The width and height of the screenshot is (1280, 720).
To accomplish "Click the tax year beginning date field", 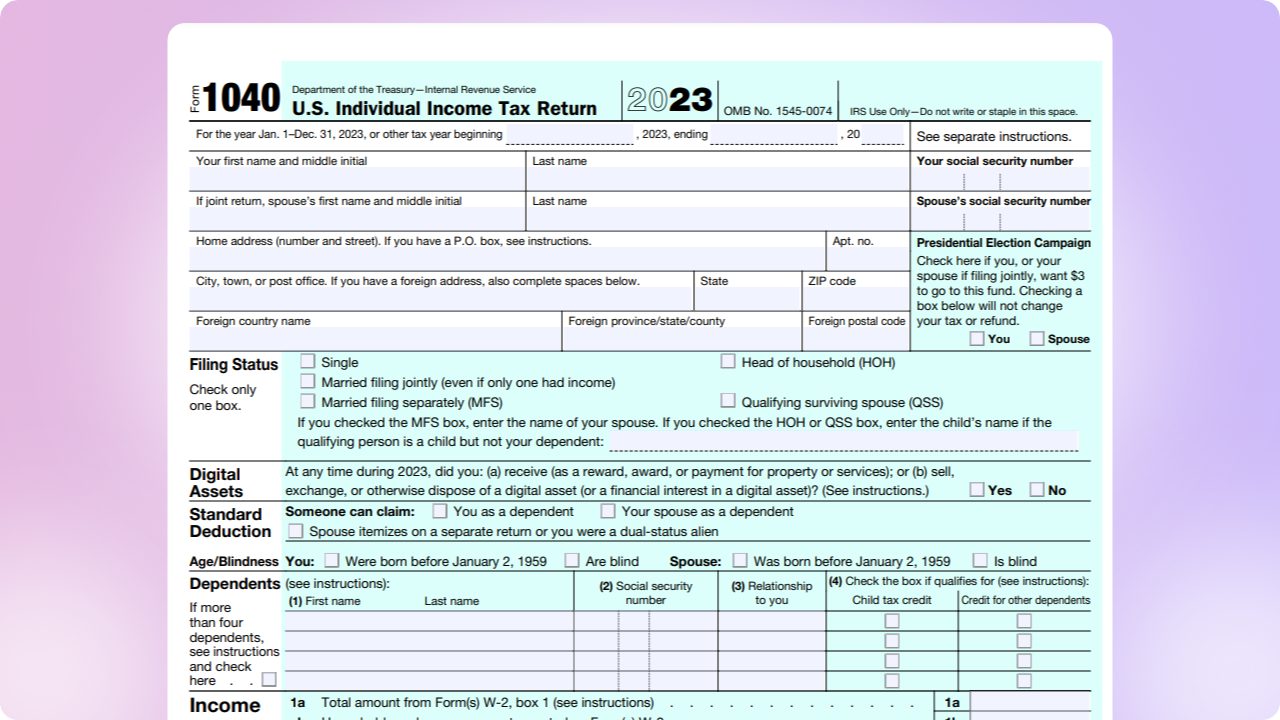I will (569, 135).
